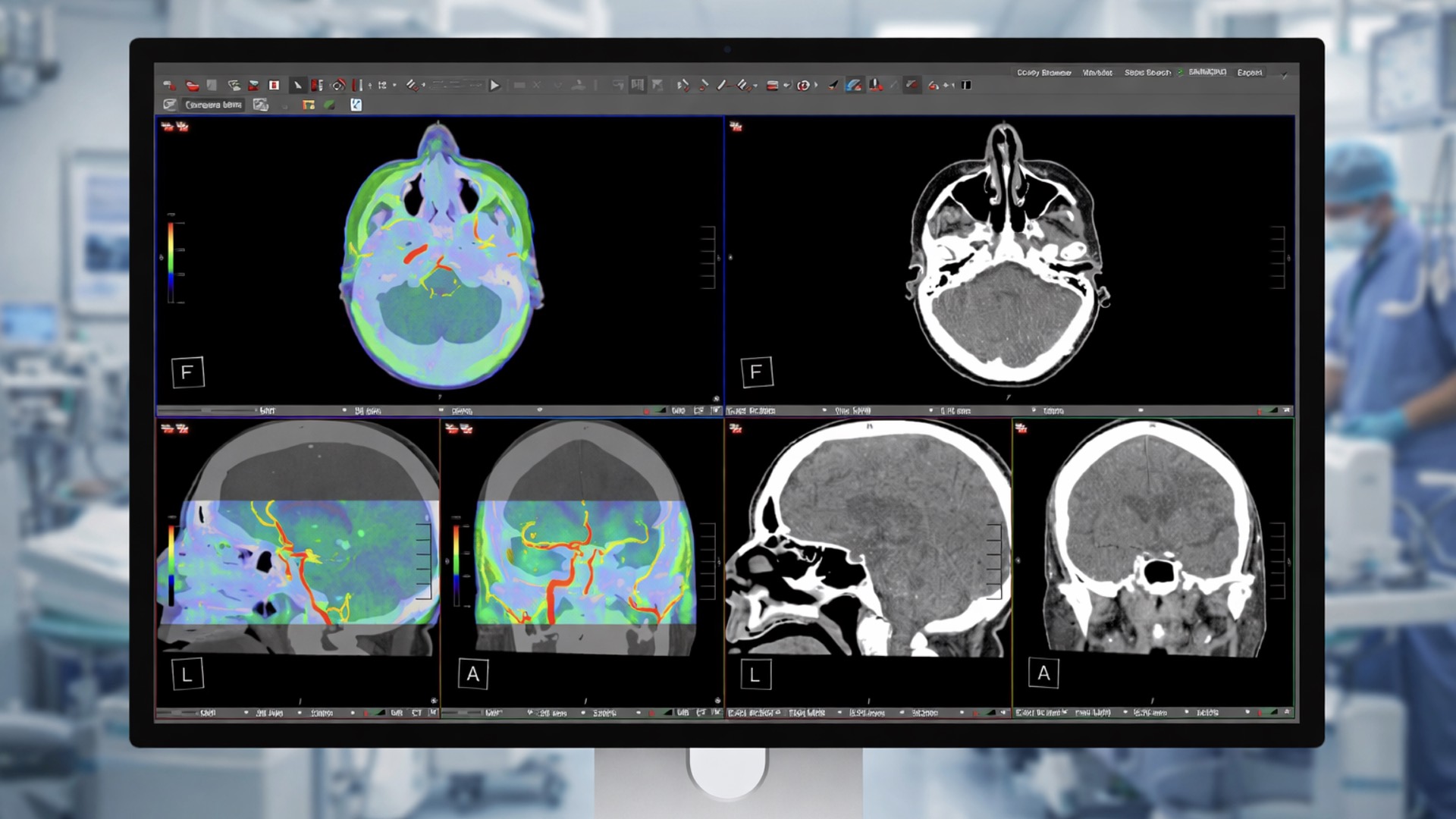
Task: Click the circular red target icon in toolbar
Action: coord(803,86)
